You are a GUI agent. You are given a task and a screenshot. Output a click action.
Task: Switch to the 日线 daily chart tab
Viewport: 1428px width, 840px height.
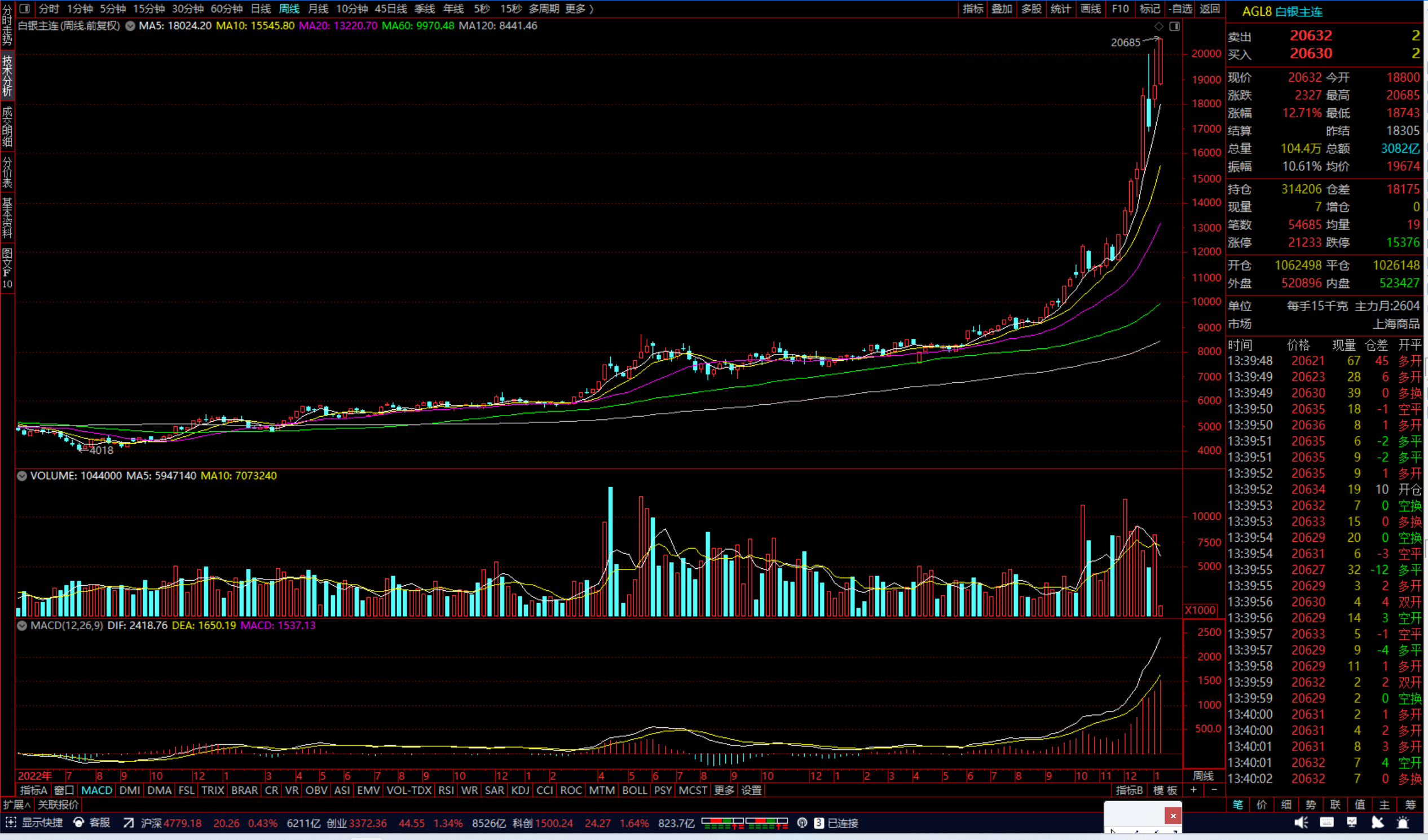pos(261,8)
